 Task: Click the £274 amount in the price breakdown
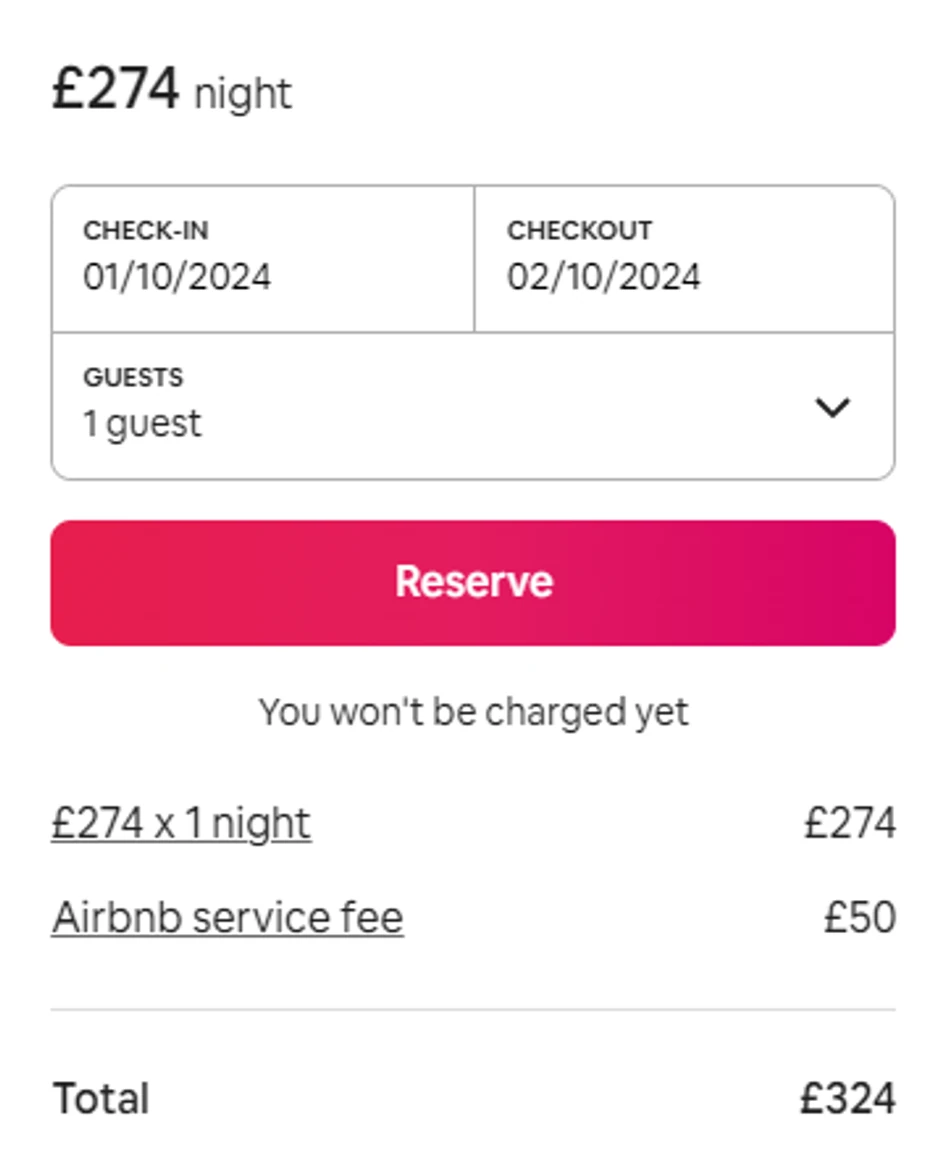pos(849,824)
